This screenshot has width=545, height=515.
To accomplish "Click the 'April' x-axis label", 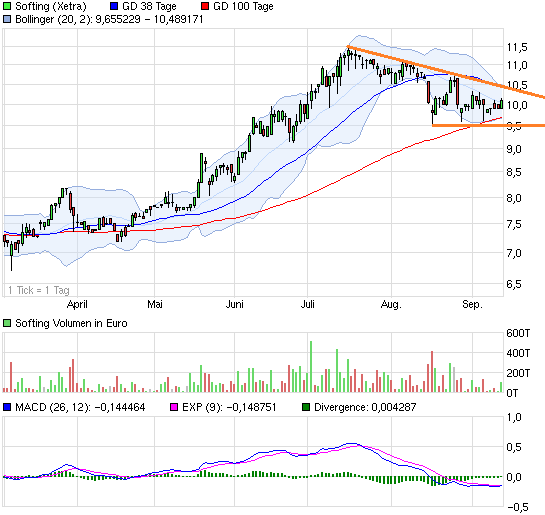I will 77,304.
